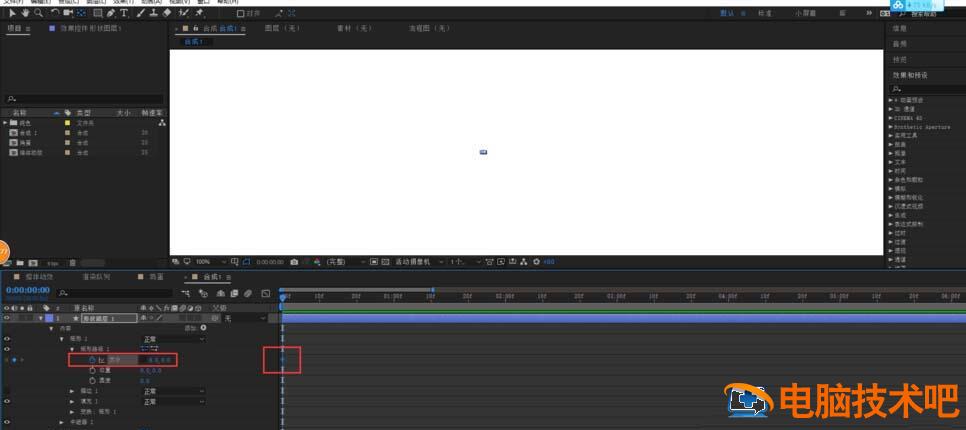
Task: Expand the CINEMA 4D effects category
Action: 891,118
